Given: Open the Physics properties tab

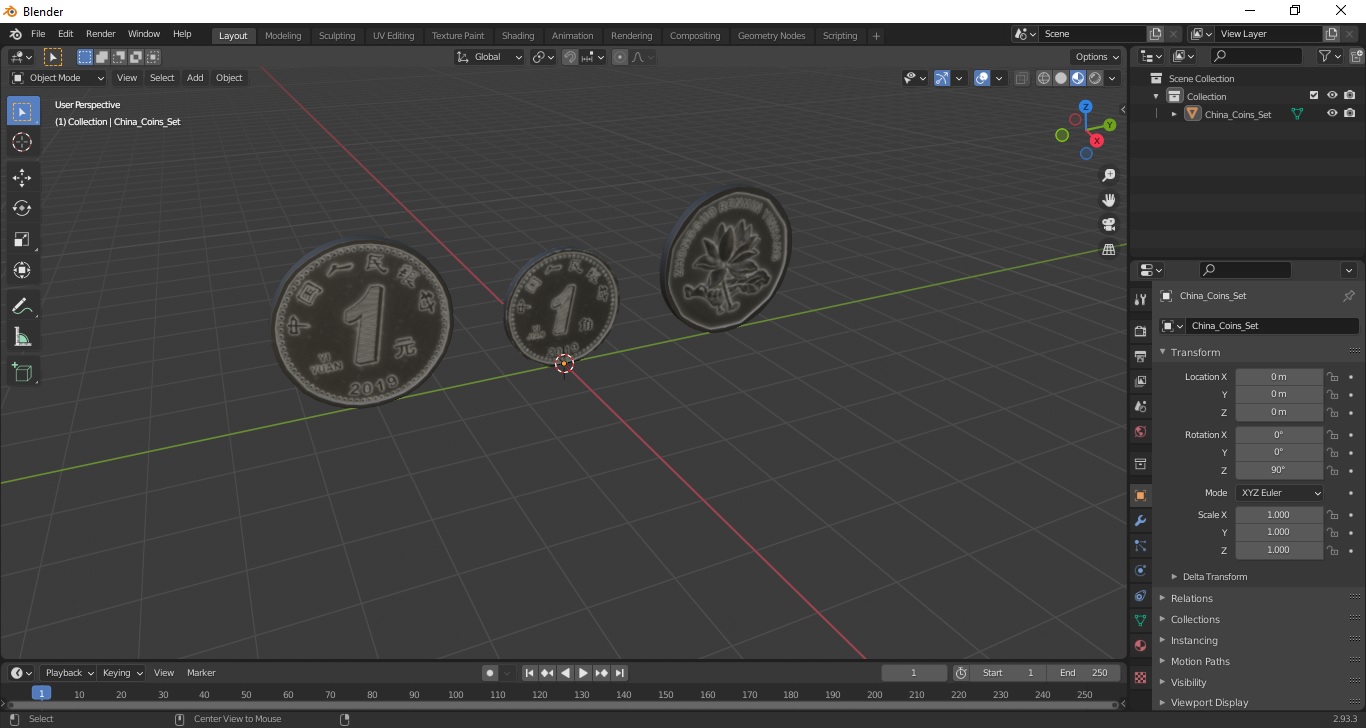Looking at the screenshot, I should coord(1140,571).
